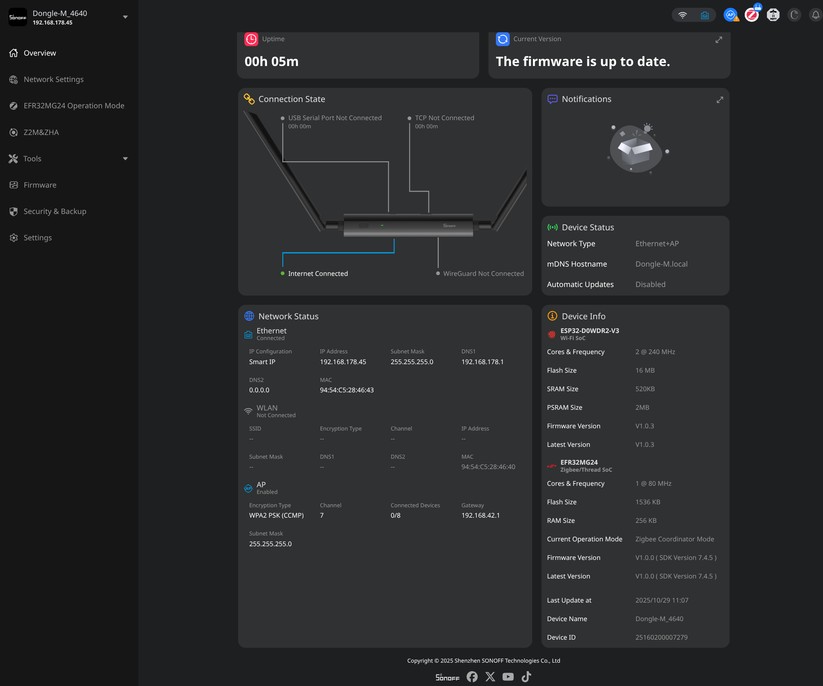Switch the top bar toggle to Ethernet view

click(704, 14)
